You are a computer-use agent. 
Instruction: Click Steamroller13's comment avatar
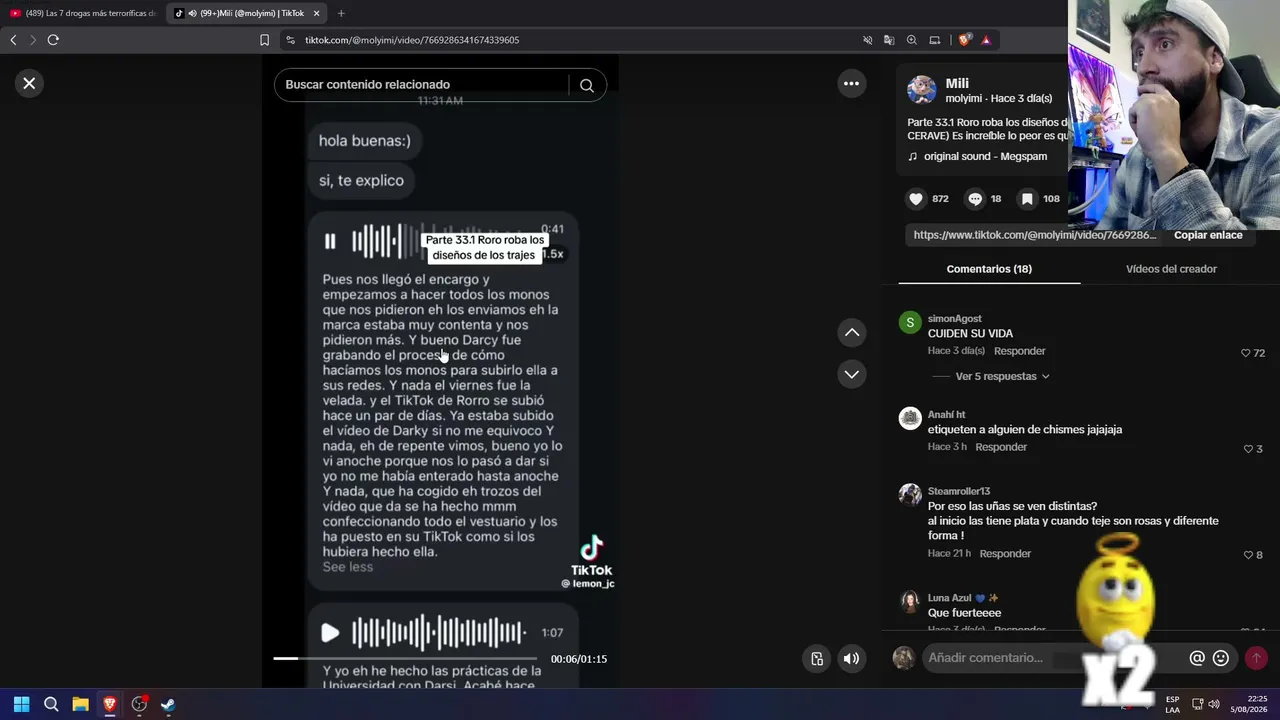click(x=910, y=494)
